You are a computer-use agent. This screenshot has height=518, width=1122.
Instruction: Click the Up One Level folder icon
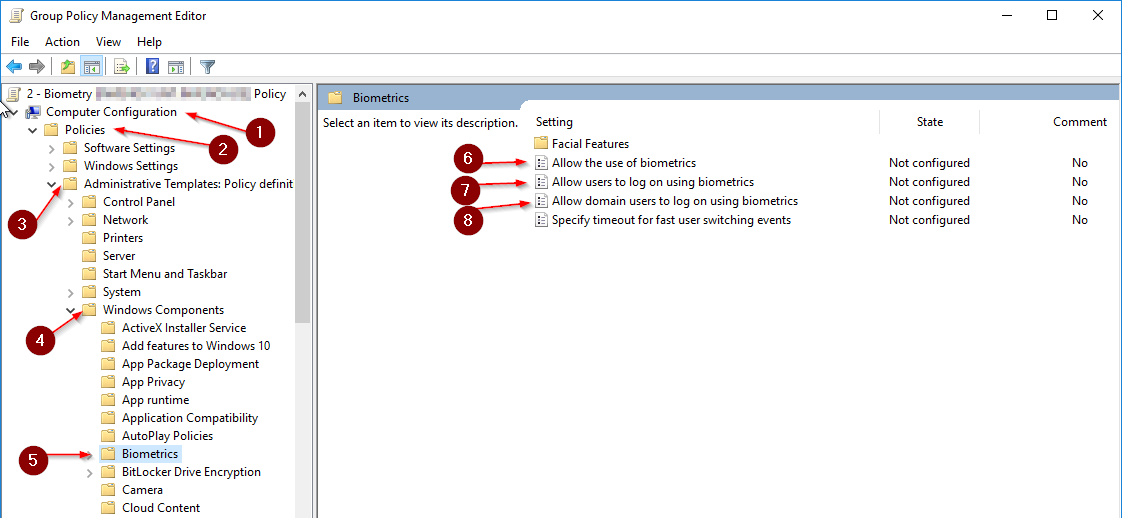pos(68,67)
